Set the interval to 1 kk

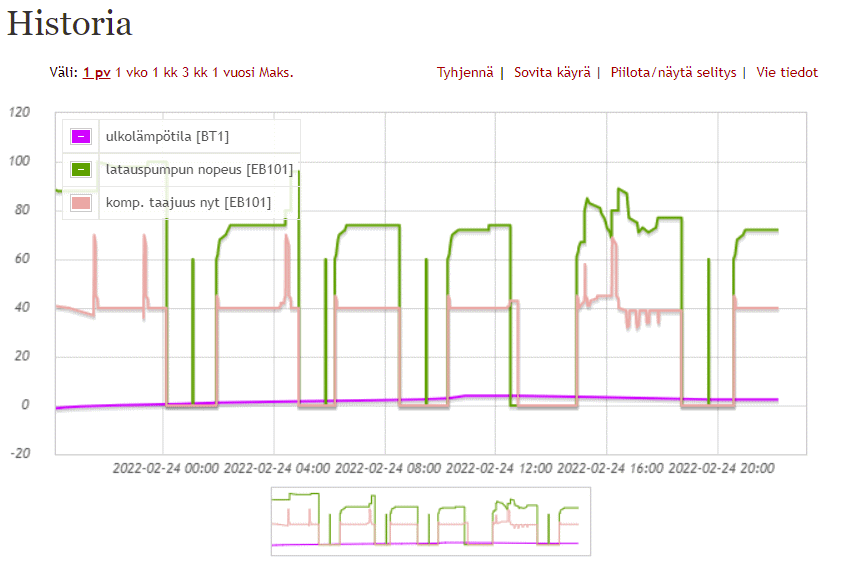165,73
